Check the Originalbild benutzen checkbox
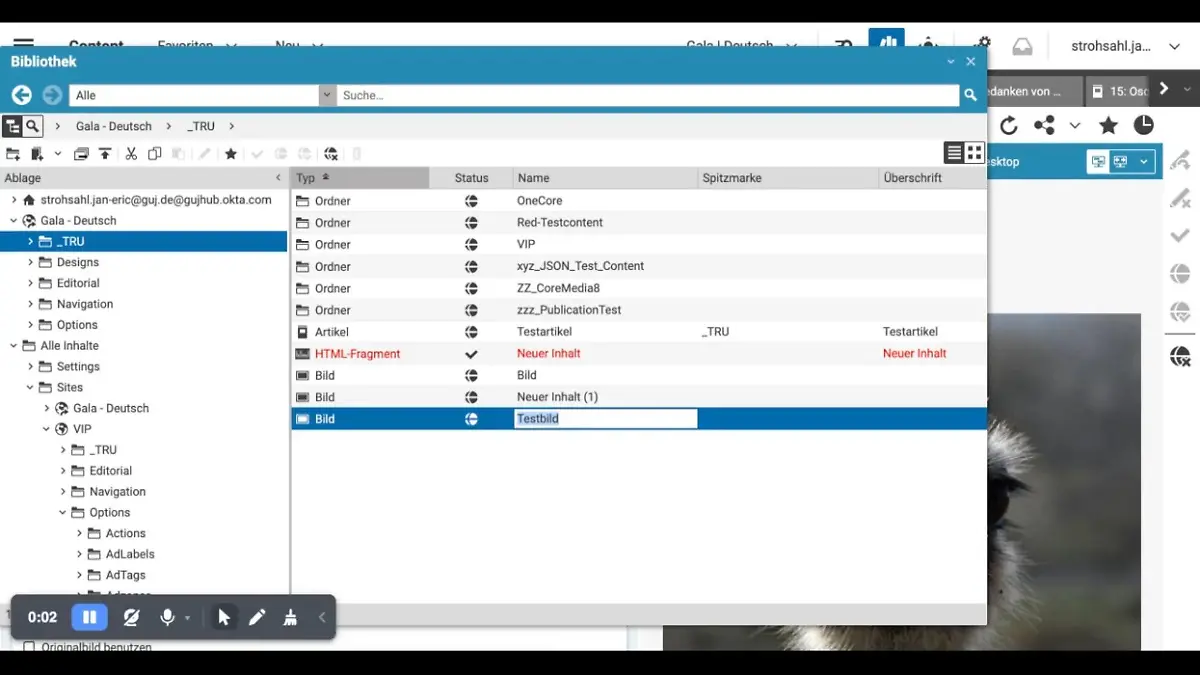Image resolution: width=1200 pixels, height=675 pixels. (x=29, y=647)
